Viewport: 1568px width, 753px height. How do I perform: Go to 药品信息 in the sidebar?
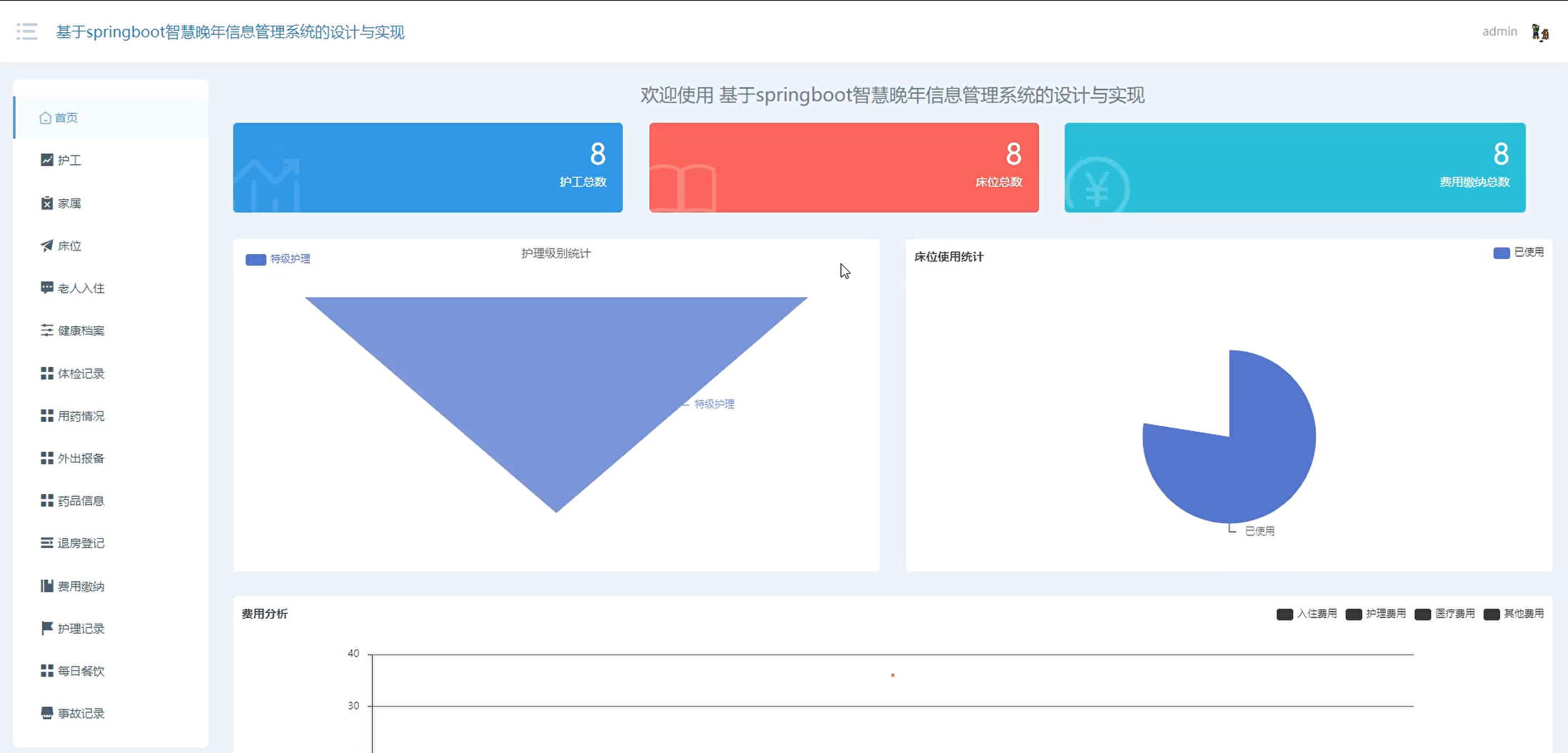click(111, 500)
